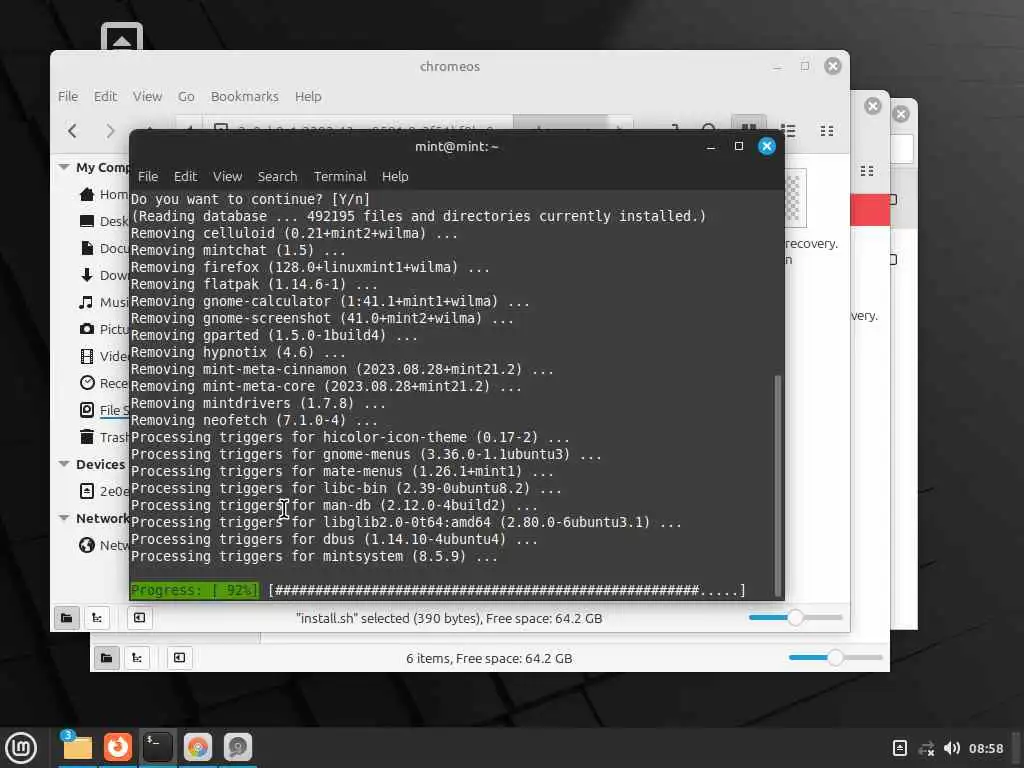Click status text '6 items, Free space'
This screenshot has width=1024, height=768.
(x=489, y=658)
